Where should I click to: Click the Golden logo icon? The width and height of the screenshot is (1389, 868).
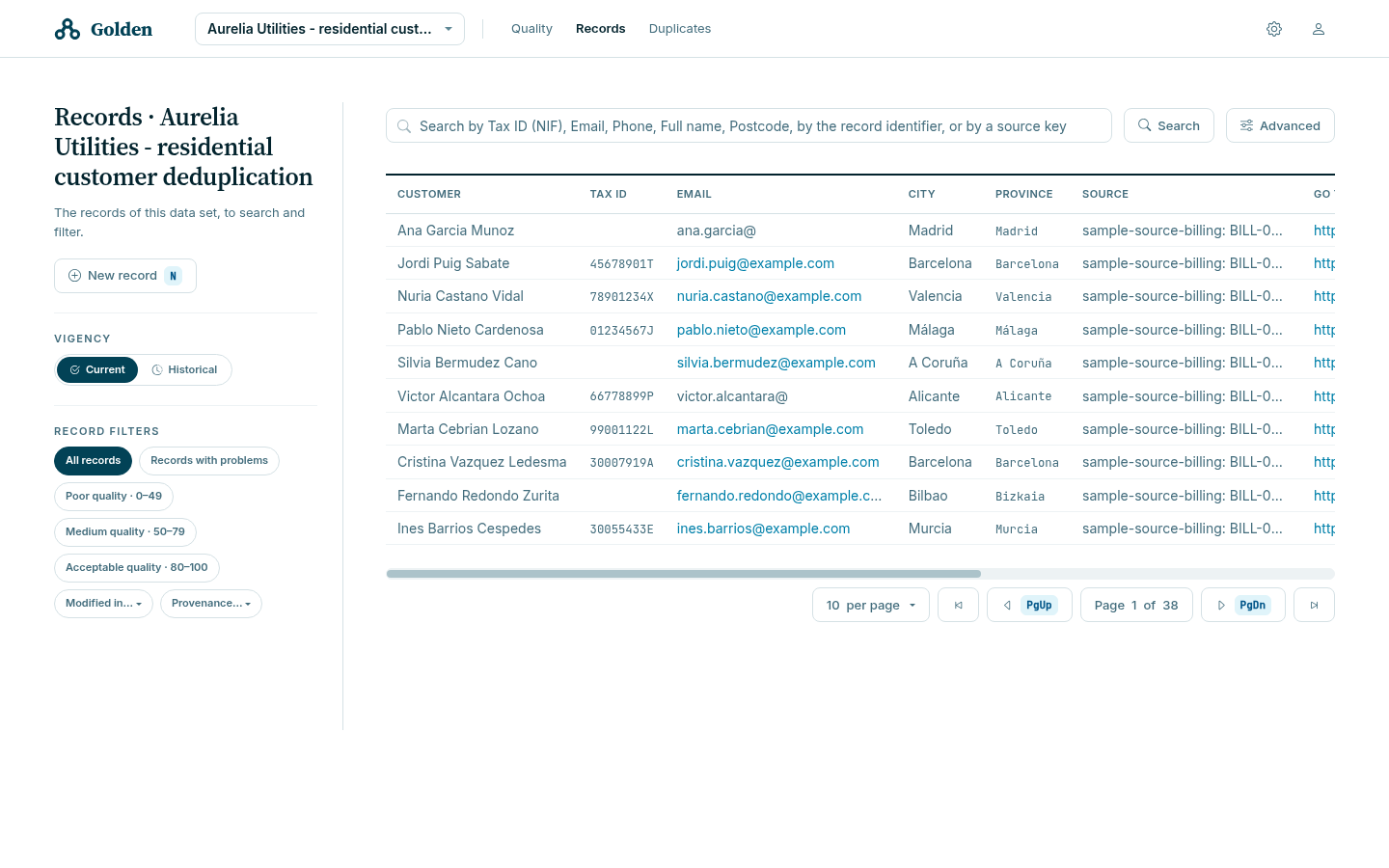[68, 29]
